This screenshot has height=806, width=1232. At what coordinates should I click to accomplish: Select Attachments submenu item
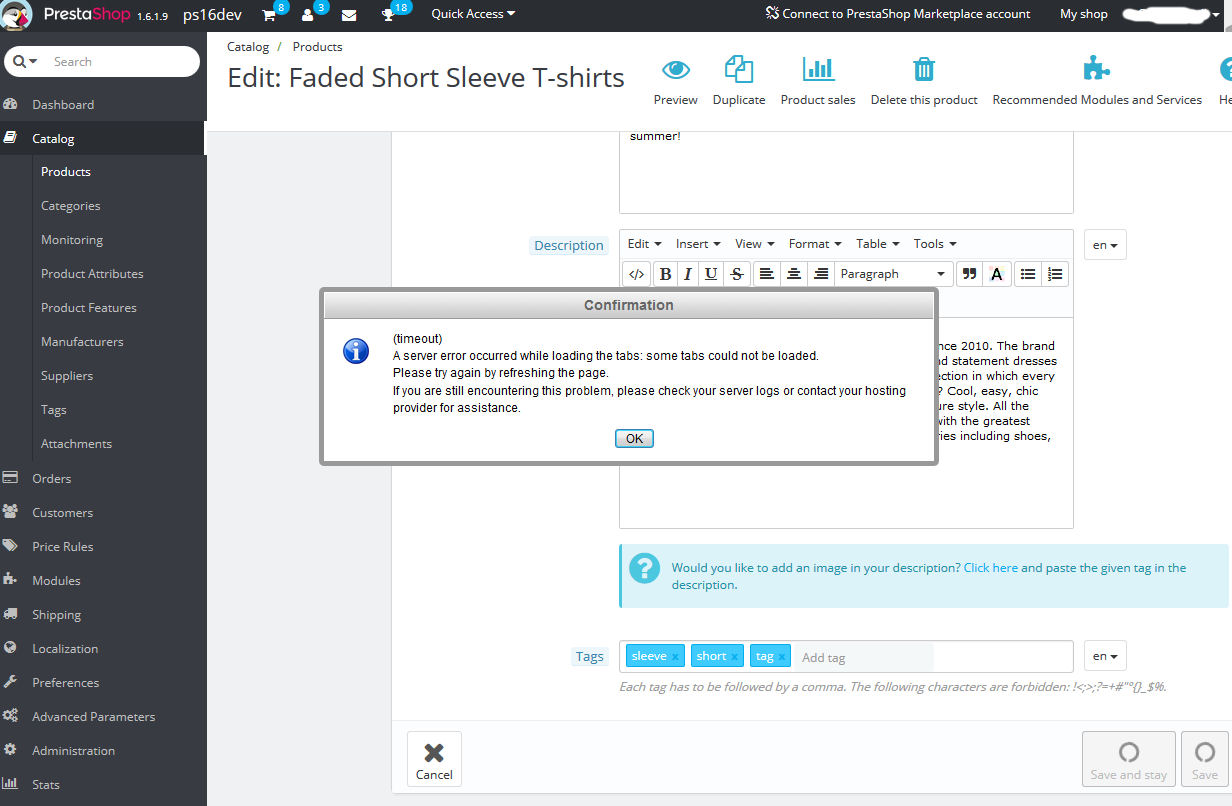point(76,444)
